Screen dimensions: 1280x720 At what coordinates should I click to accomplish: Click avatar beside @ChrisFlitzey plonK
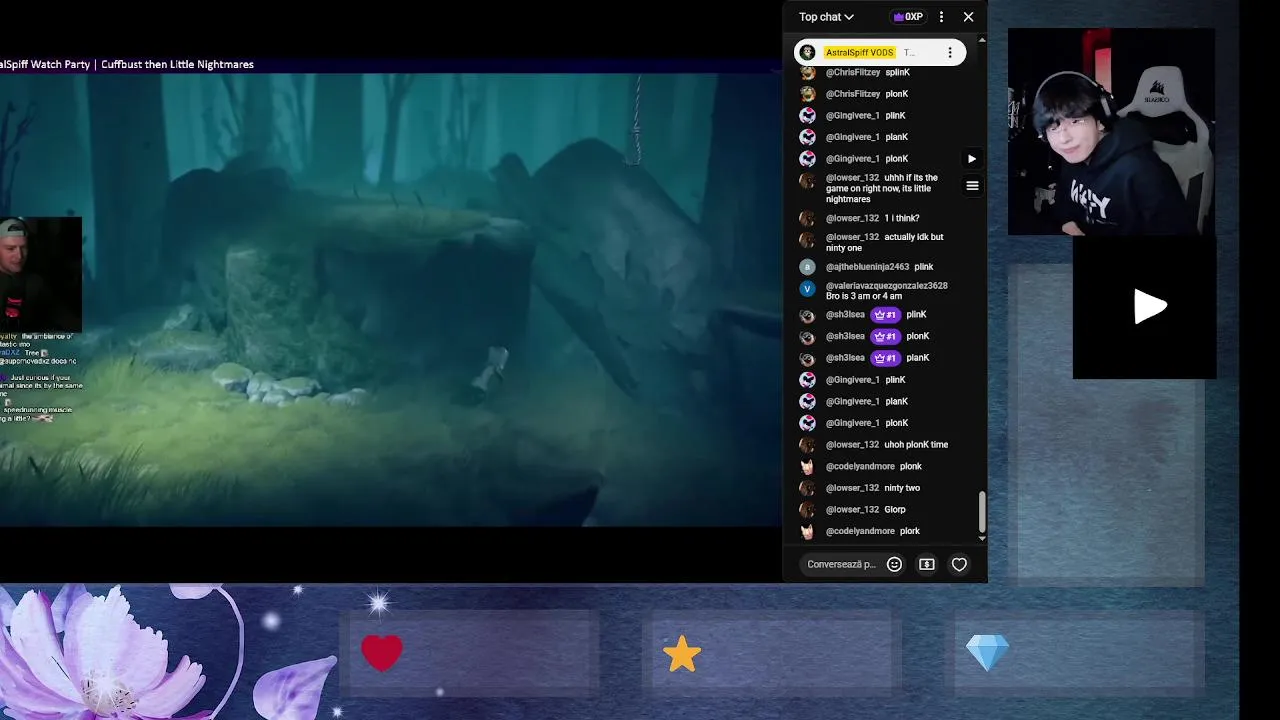coord(807,94)
